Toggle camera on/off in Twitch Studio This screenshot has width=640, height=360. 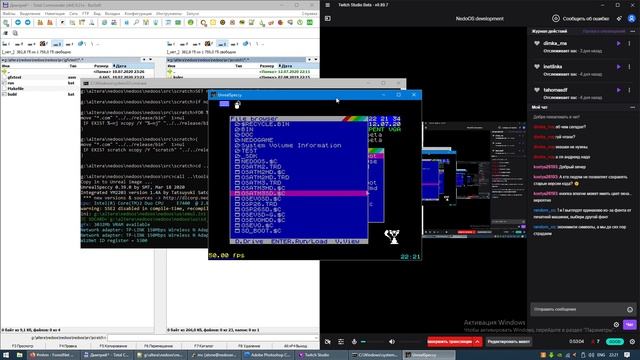point(328,342)
